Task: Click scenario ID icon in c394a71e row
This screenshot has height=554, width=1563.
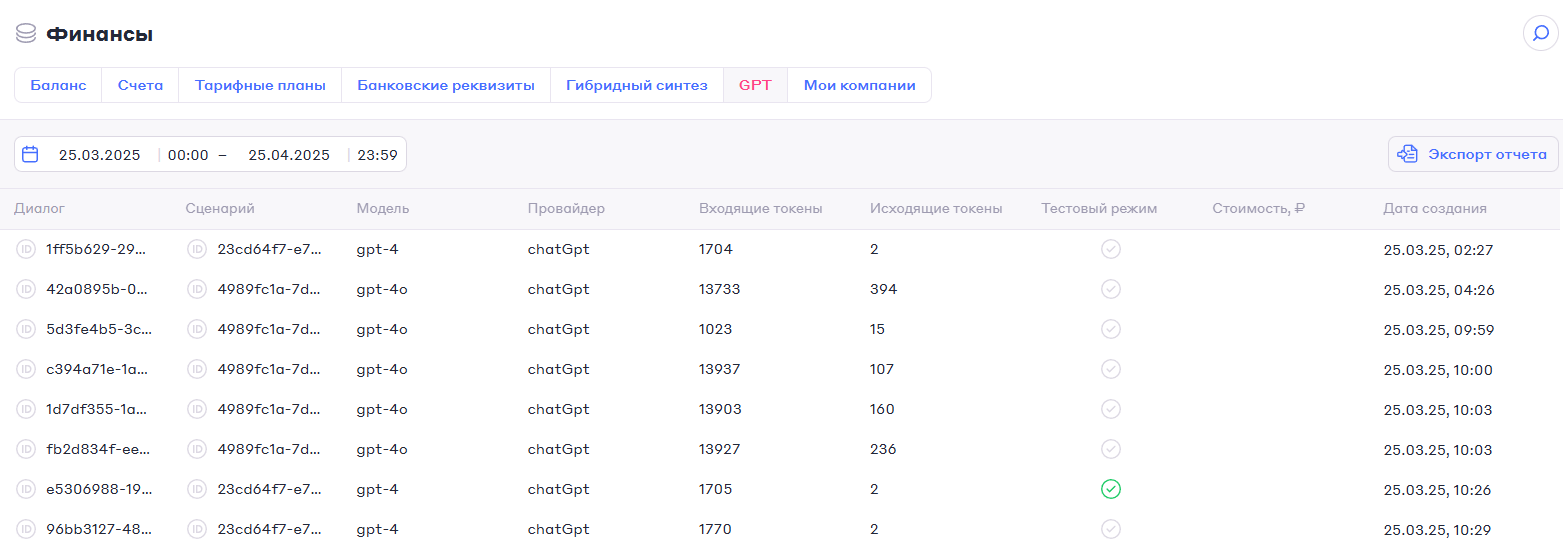Action: tap(197, 369)
